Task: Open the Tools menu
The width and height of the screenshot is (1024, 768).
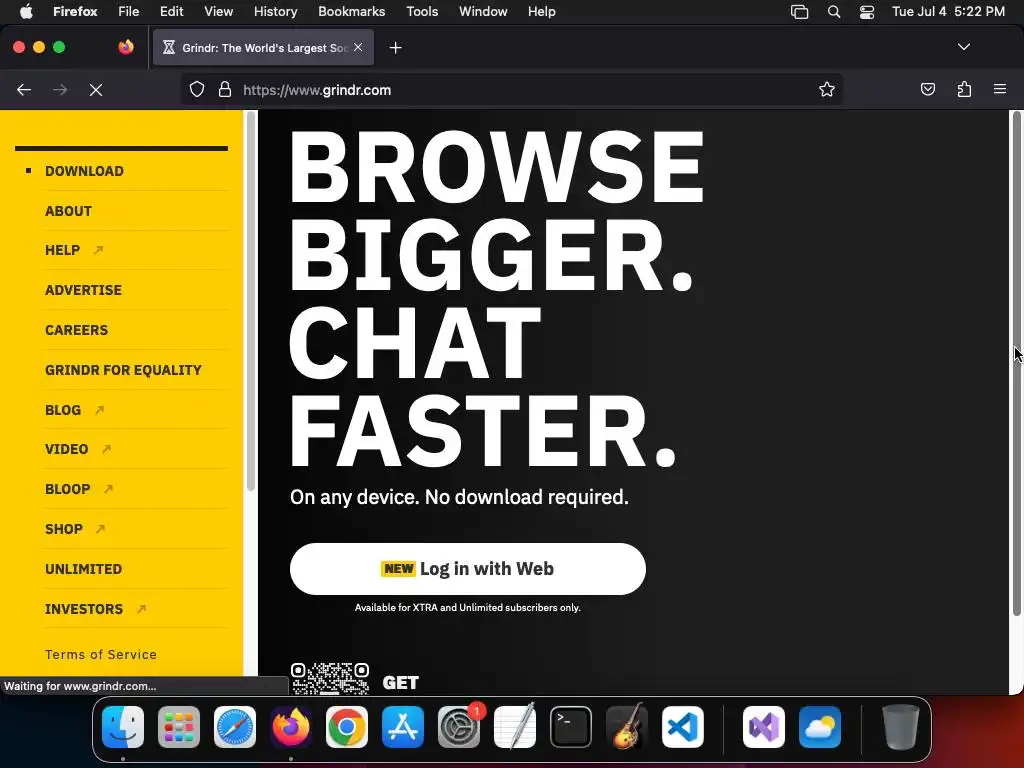Action: click(422, 11)
